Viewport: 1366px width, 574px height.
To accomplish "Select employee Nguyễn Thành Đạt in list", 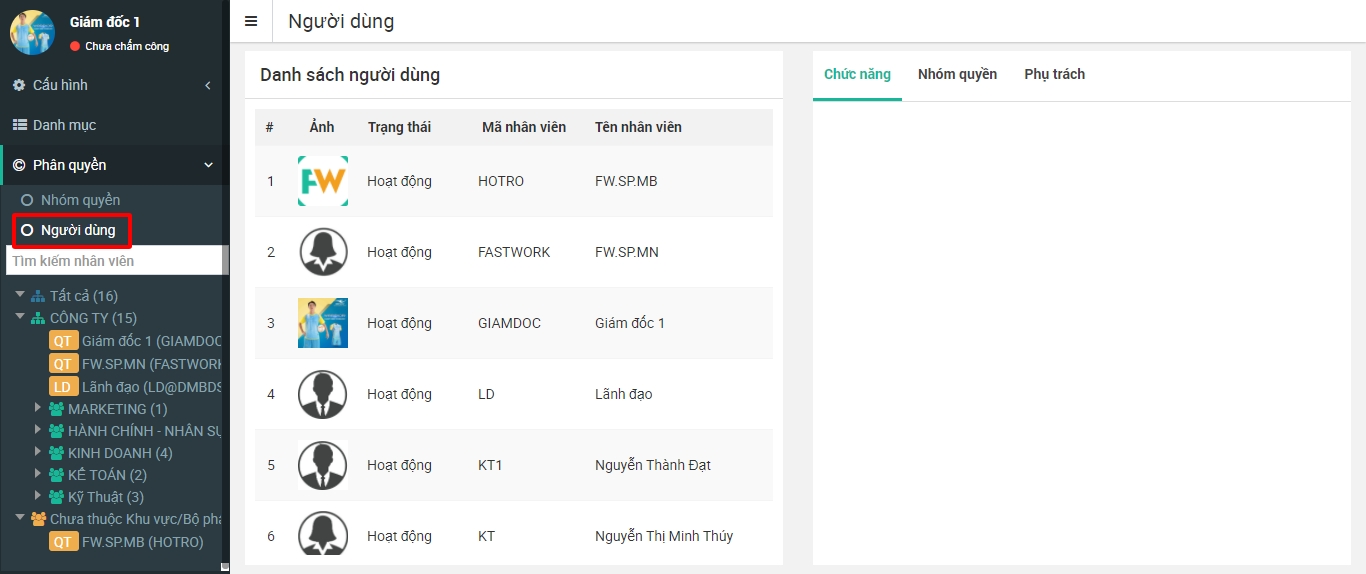I will tap(652, 465).
